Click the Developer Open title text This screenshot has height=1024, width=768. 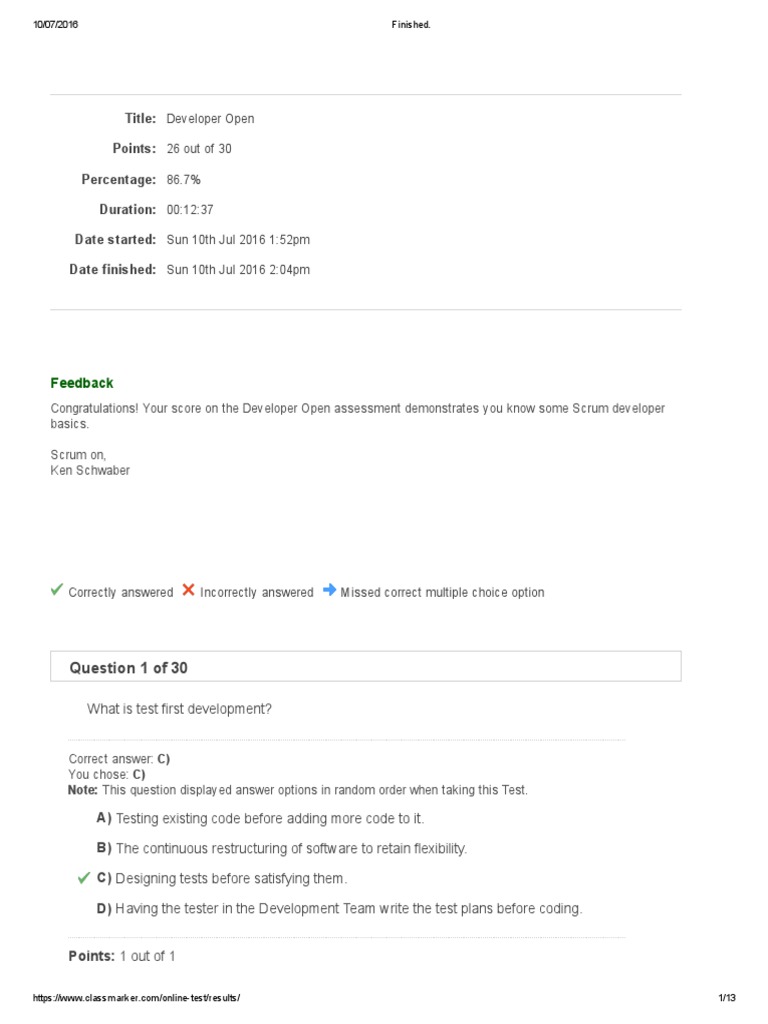tap(210, 118)
